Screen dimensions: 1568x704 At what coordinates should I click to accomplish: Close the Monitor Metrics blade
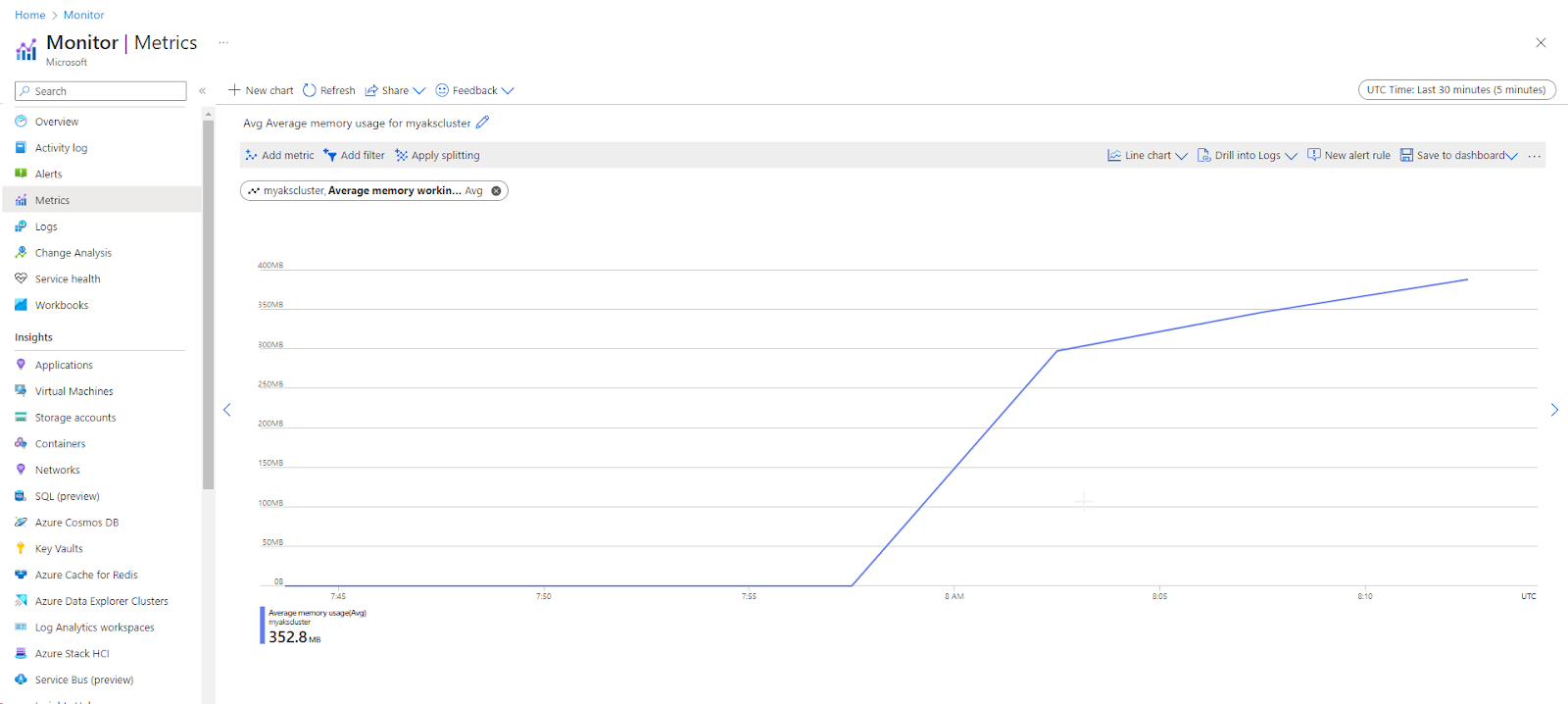click(1541, 42)
